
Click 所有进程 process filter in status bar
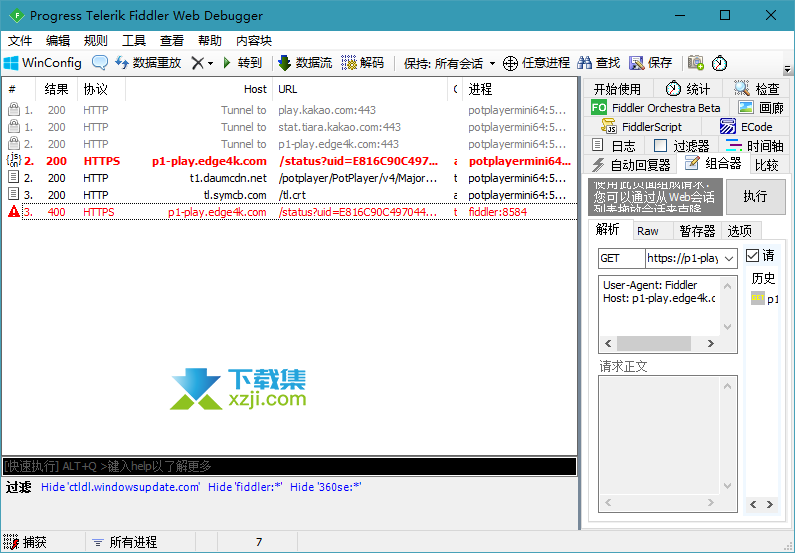[x=125, y=542]
